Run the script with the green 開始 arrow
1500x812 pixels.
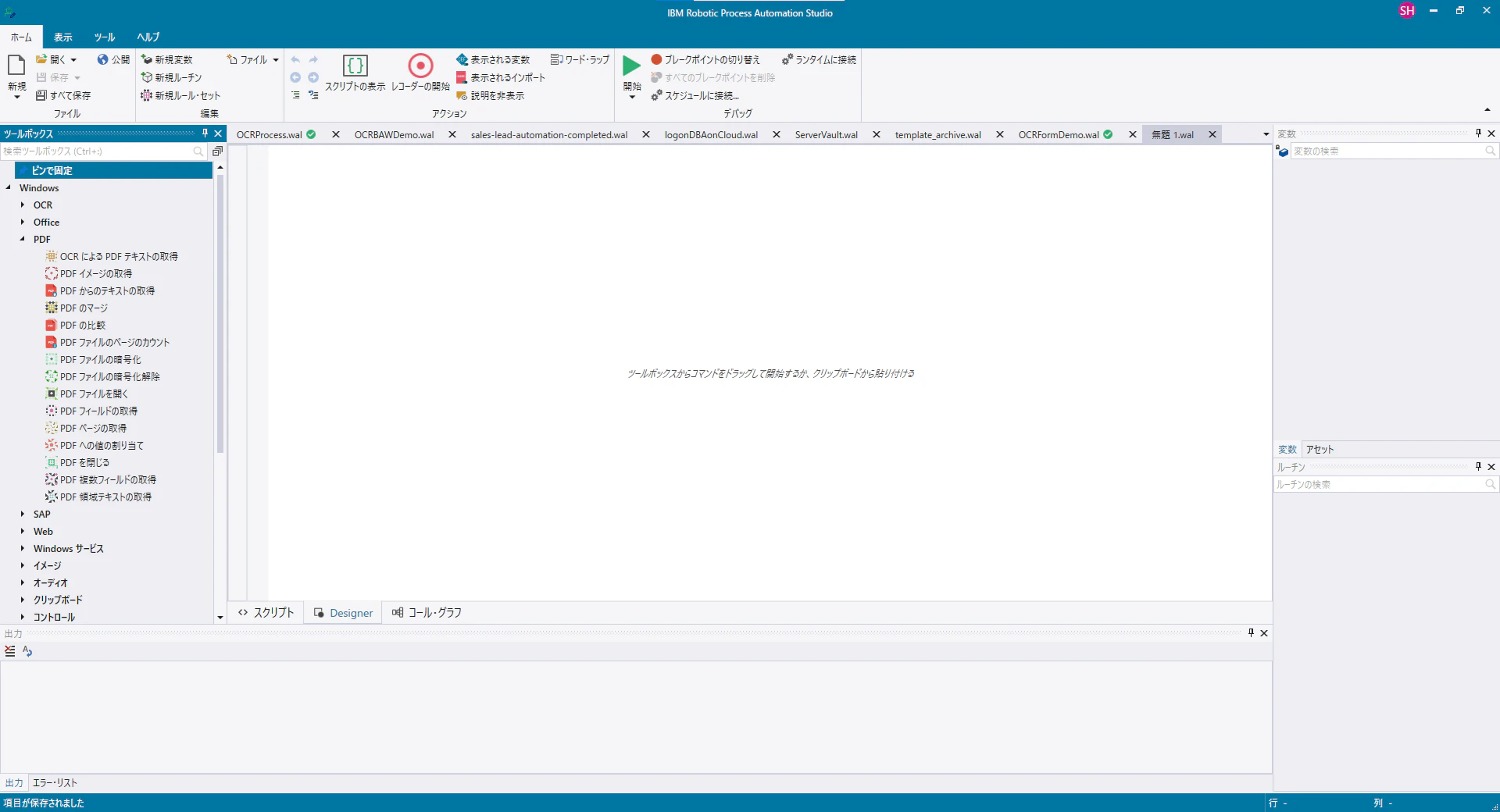click(x=631, y=66)
